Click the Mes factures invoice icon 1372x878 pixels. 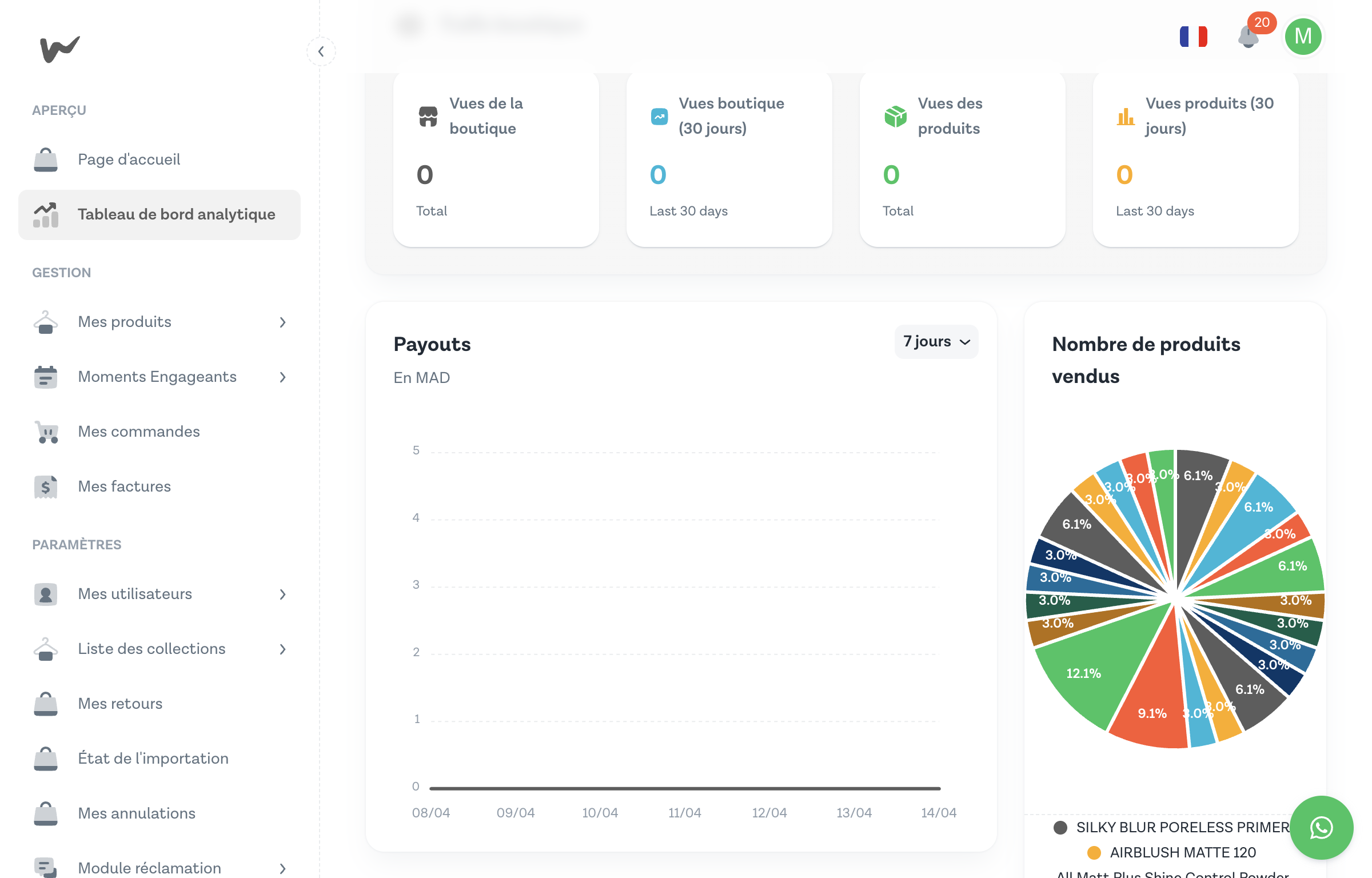[46, 486]
